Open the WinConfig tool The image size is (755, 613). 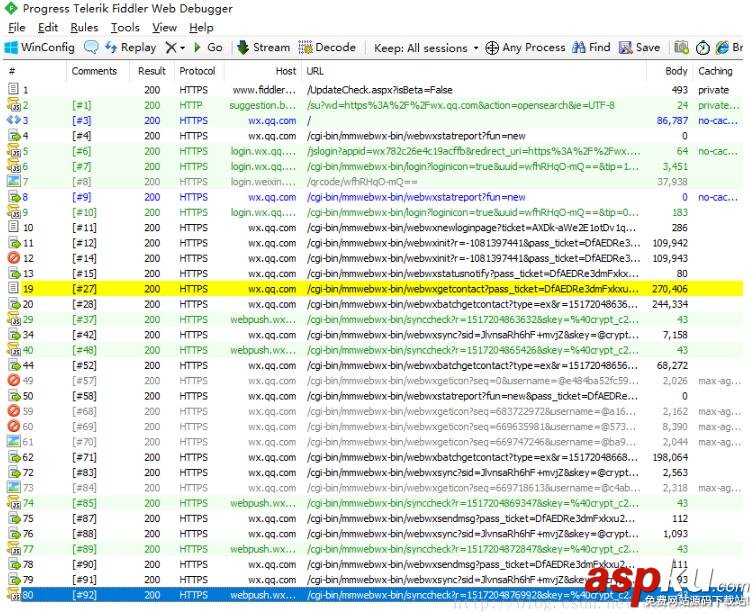(x=39, y=47)
